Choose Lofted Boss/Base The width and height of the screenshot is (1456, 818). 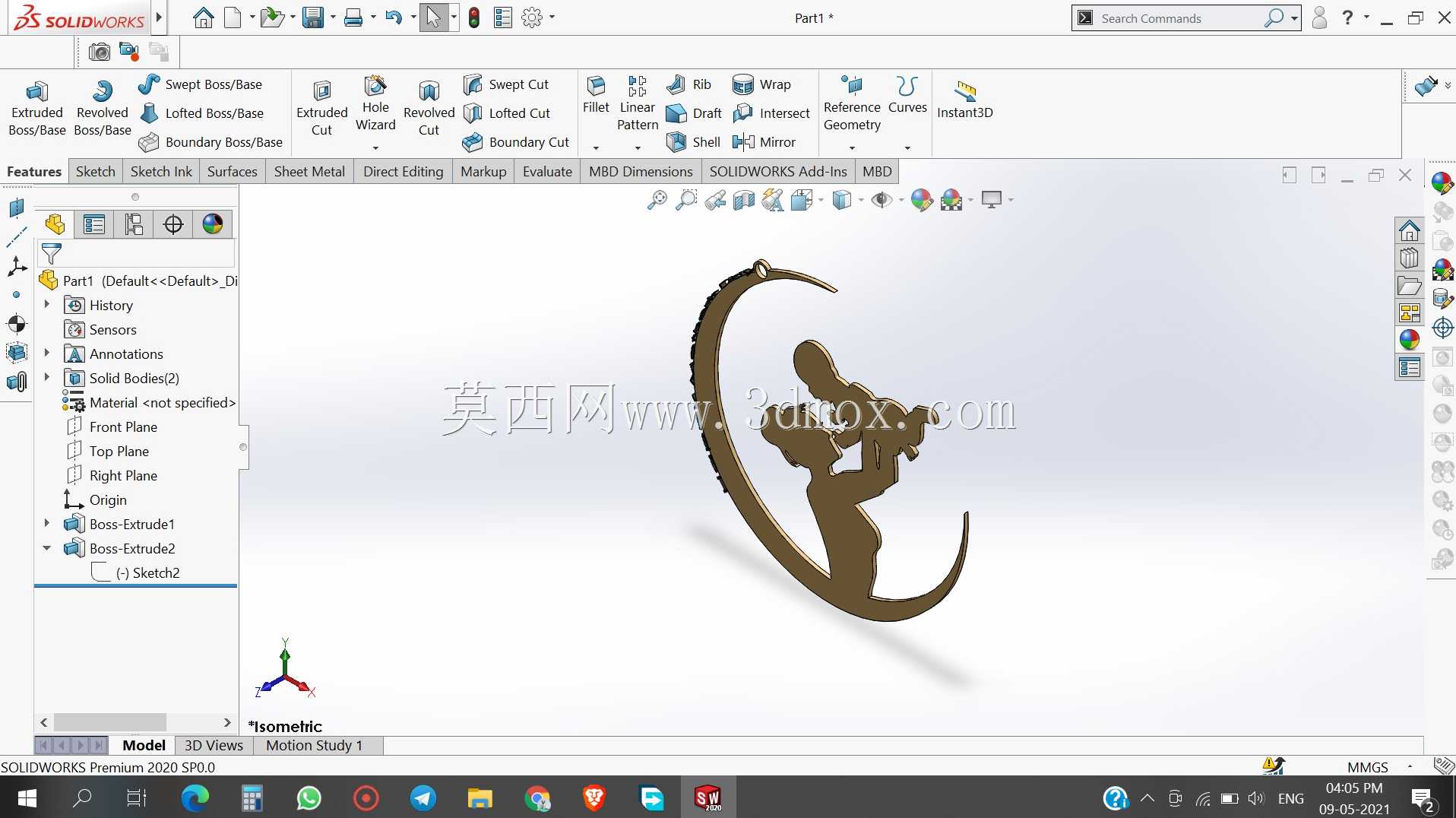(x=202, y=113)
